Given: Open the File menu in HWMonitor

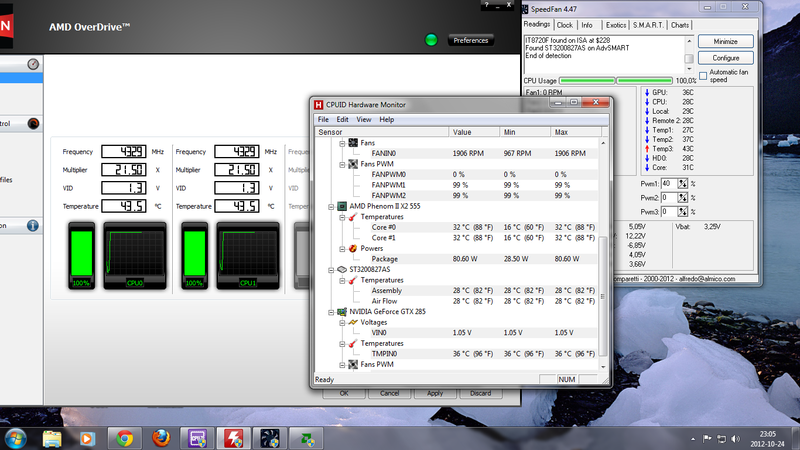Looking at the screenshot, I should point(323,119).
